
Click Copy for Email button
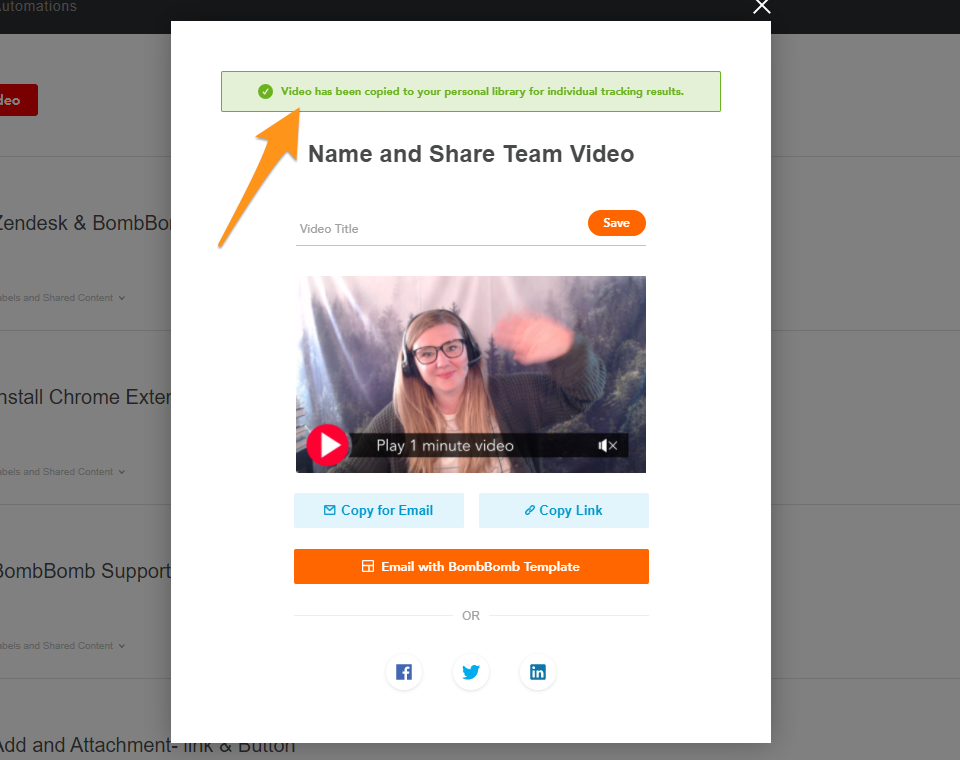[x=379, y=510]
